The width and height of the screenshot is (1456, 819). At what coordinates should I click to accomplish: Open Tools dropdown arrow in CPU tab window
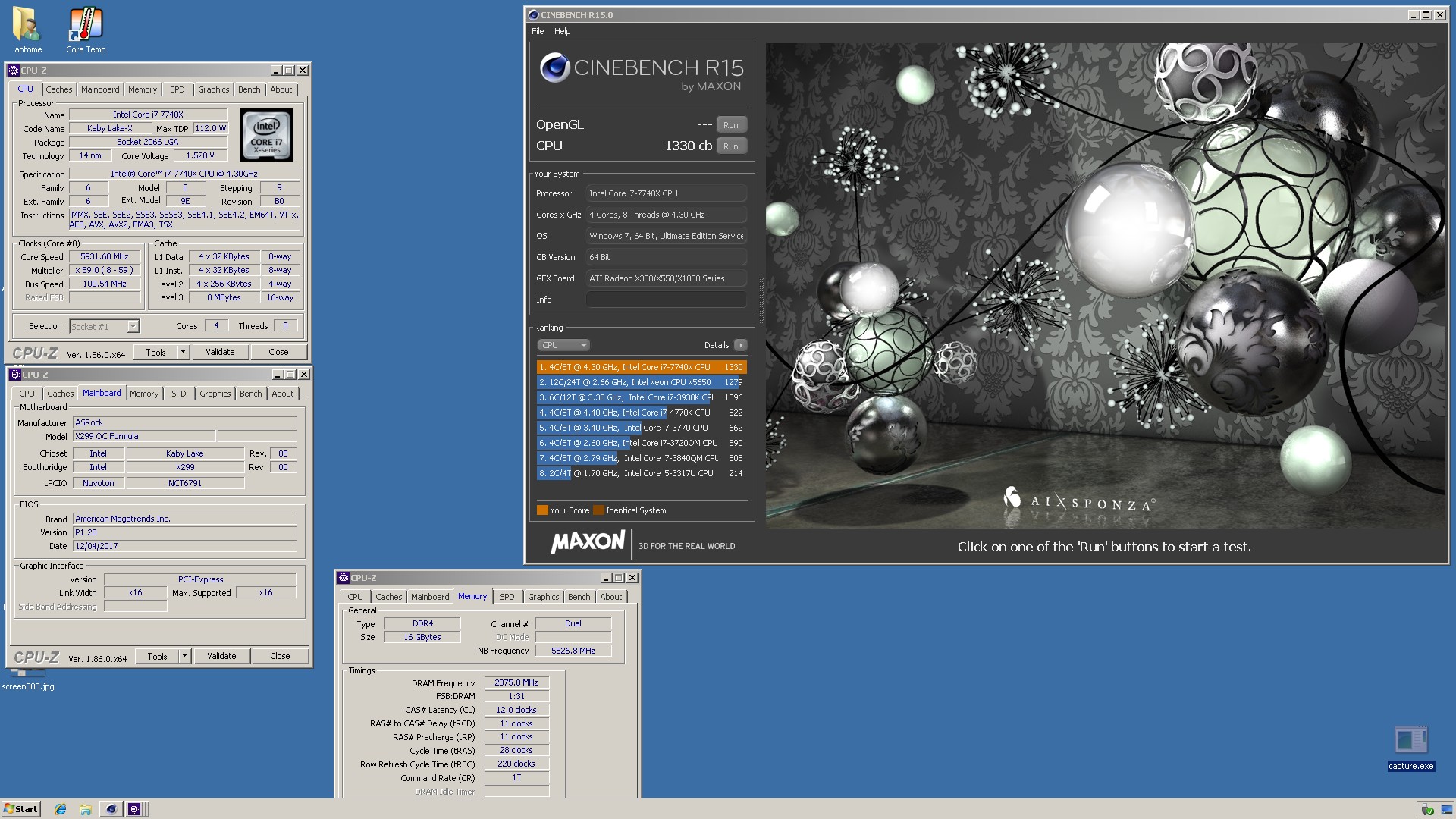(x=183, y=352)
